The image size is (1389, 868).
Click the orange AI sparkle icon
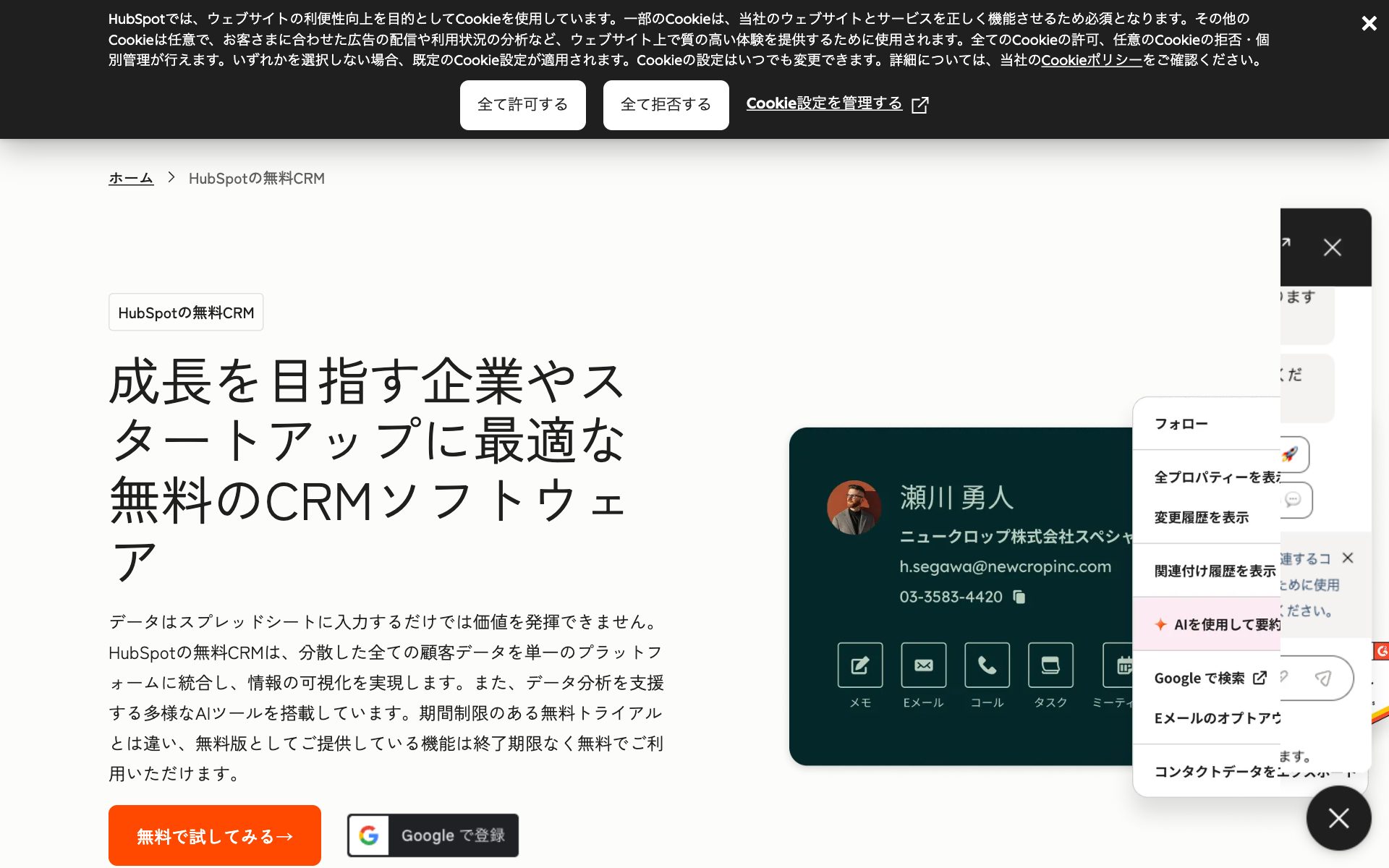1160,624
